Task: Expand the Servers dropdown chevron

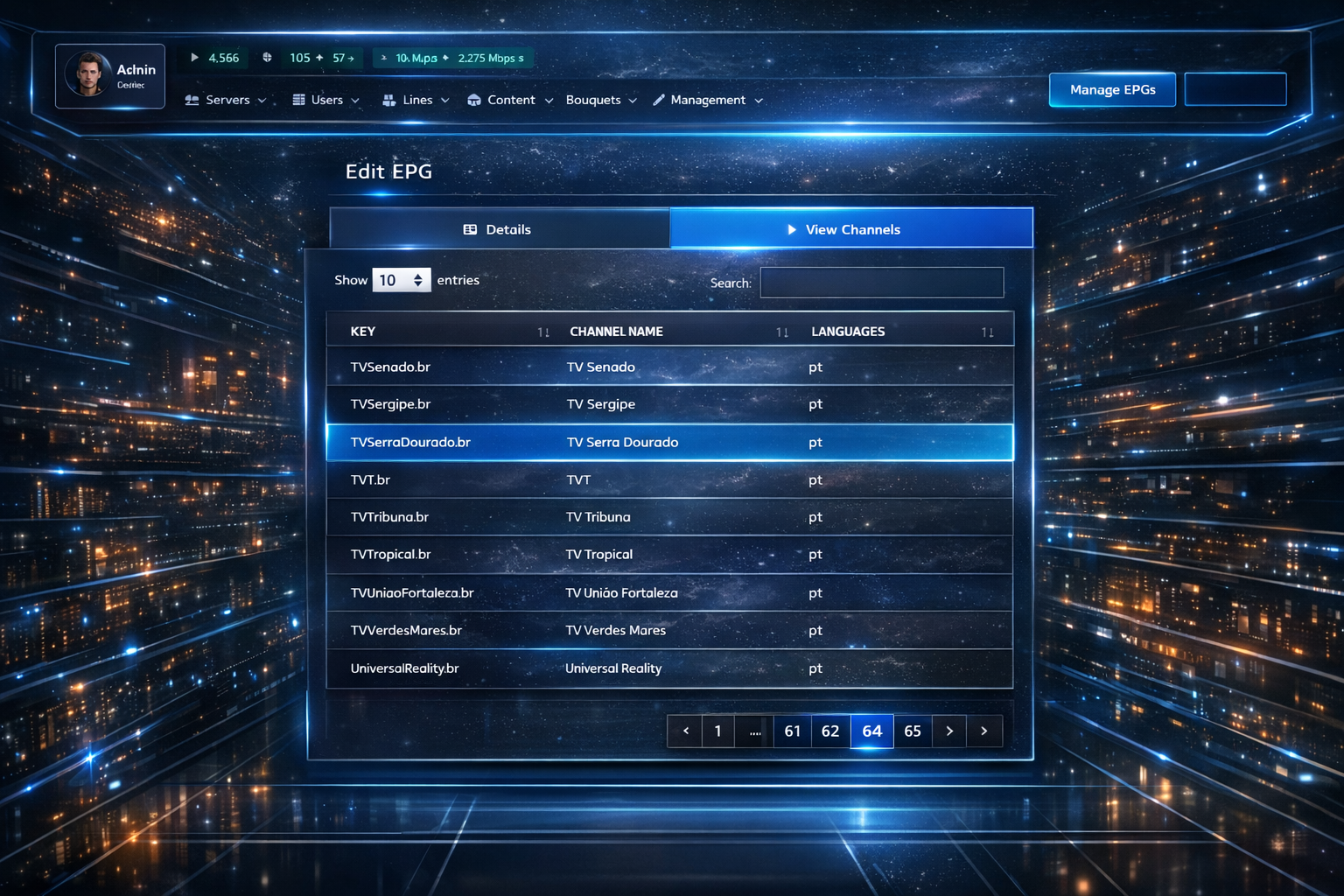Action: click(x=262, y=101)
